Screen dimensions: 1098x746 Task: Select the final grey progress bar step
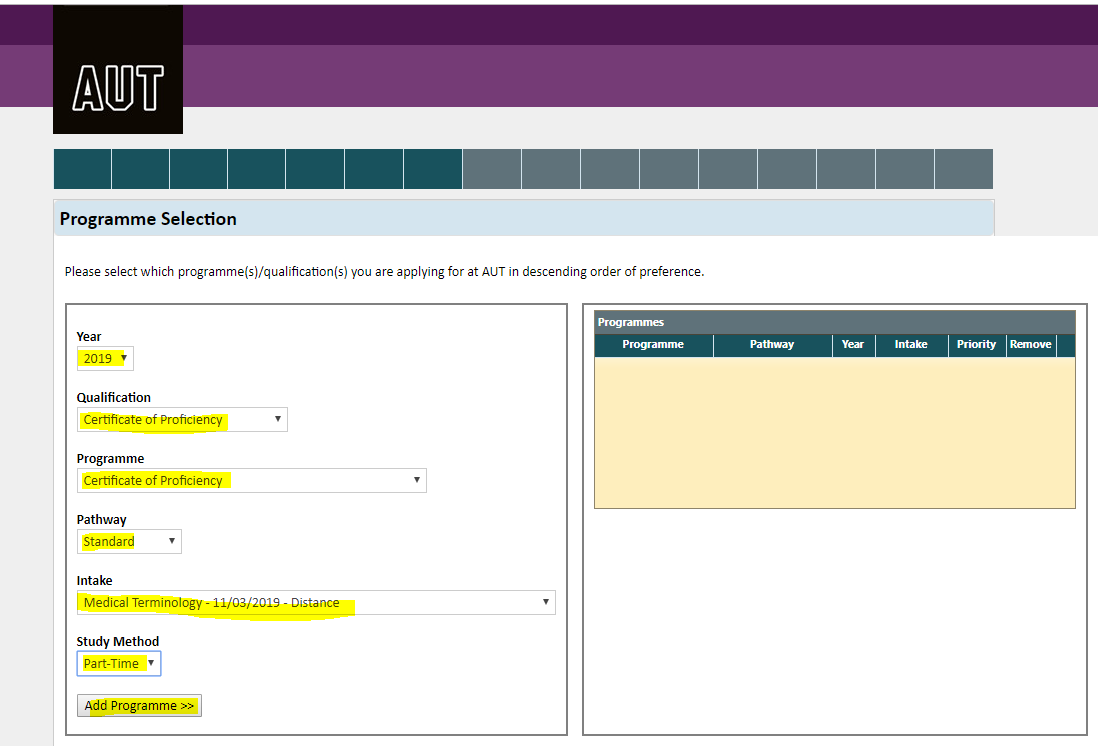click(x=964, y=169)
